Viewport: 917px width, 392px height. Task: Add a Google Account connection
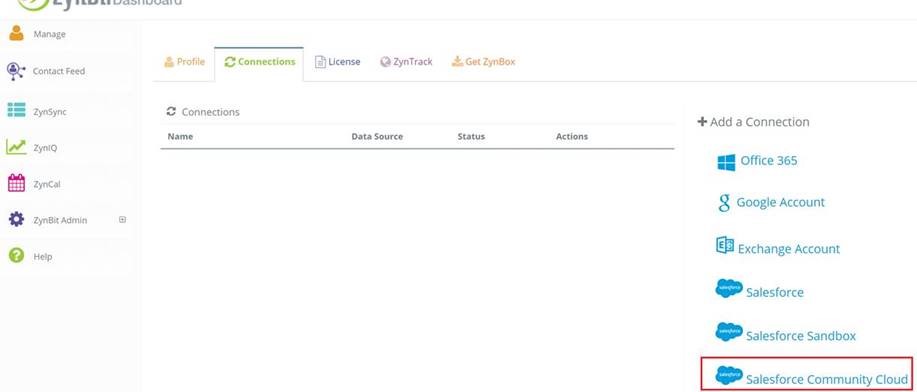coord(771,202)
